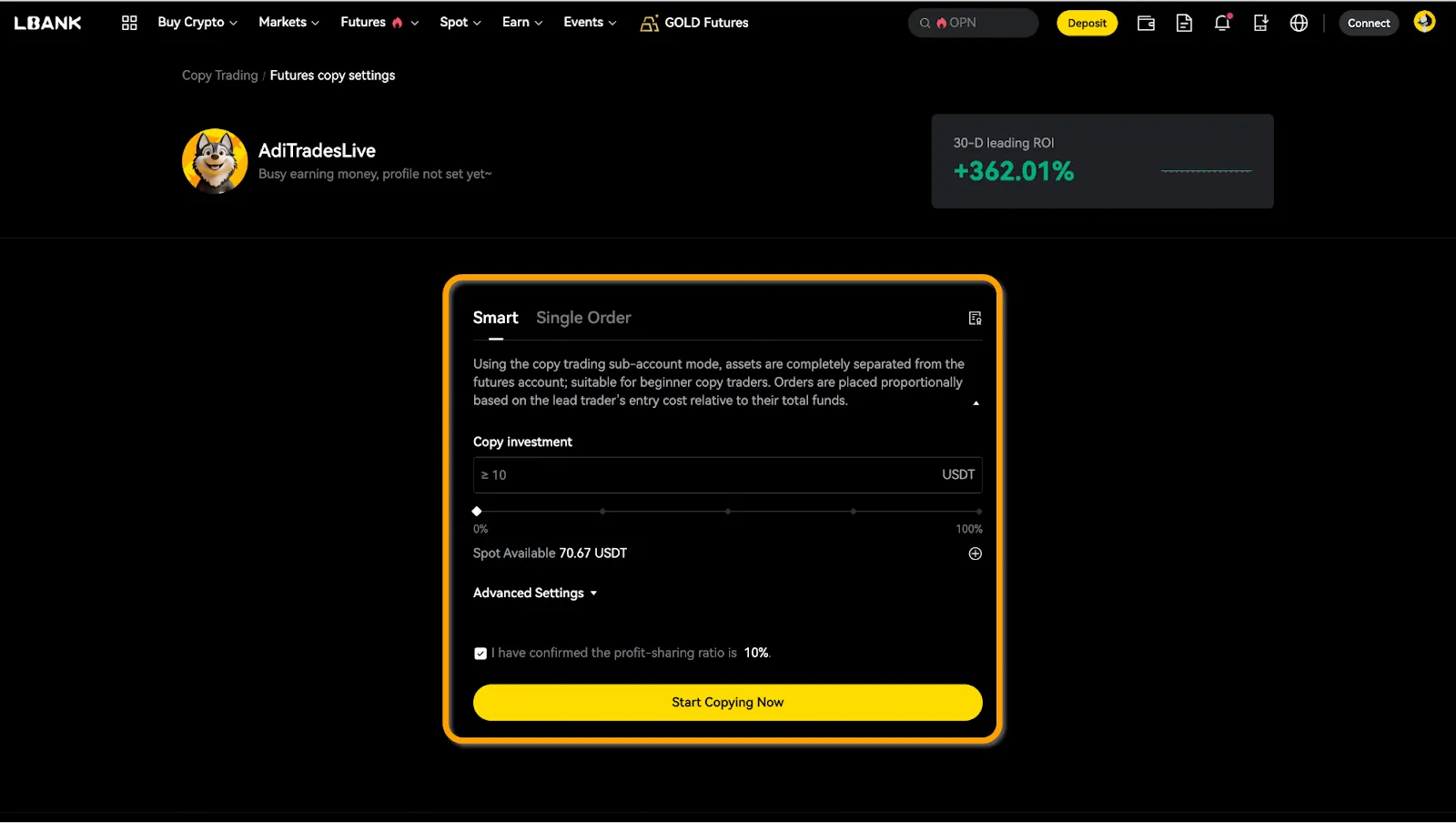Click the user profile avatar icon
Viewport: 1456px width, 823px height.
[x=1424, y=22]
